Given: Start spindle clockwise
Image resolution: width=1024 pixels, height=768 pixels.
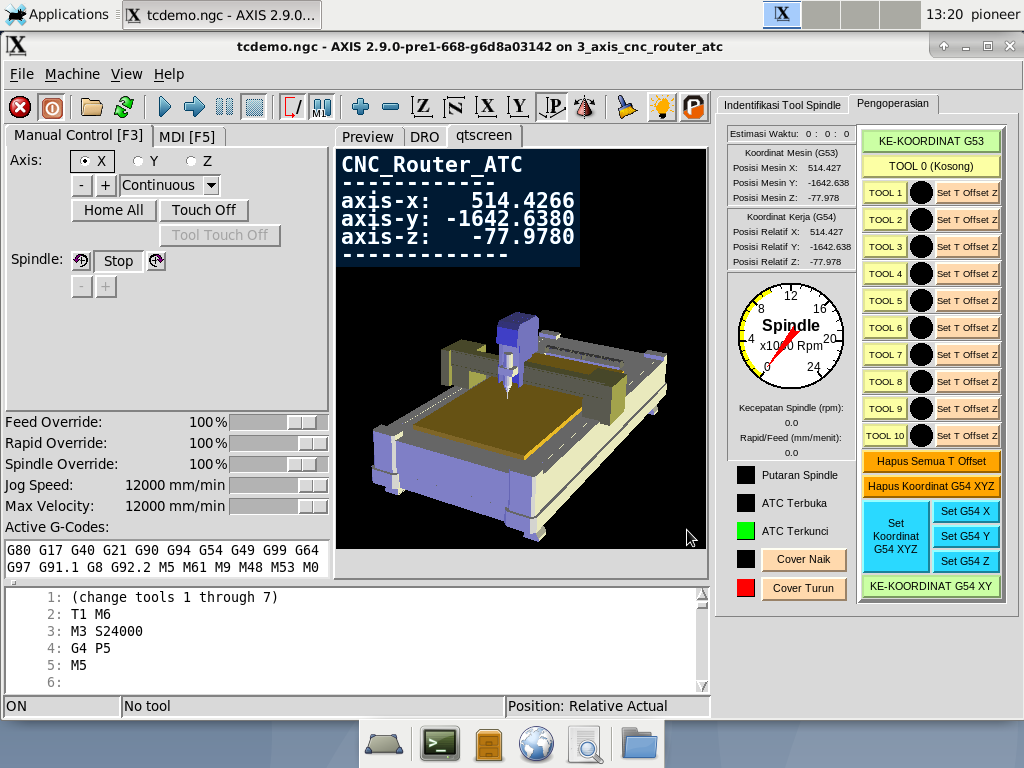Looking at the screenshot, I should tap(156, 261).
